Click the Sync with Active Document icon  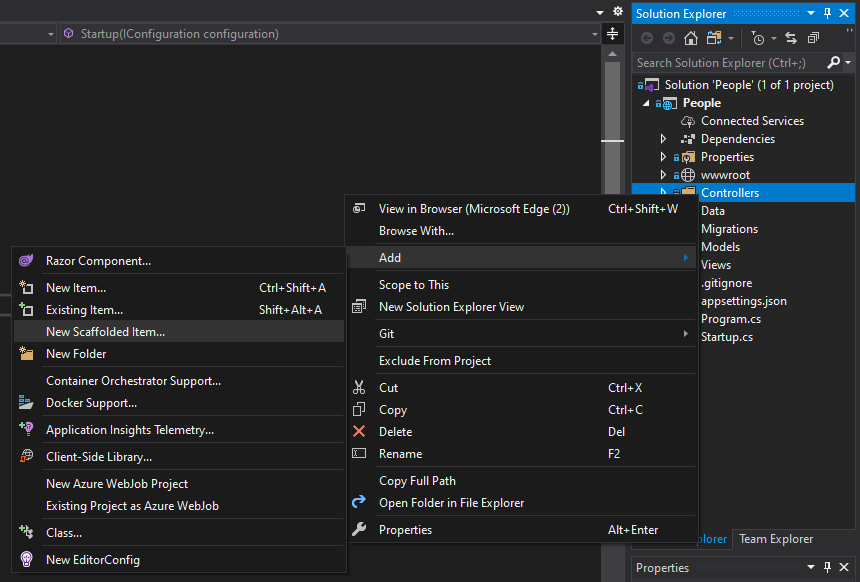[x=790, y=38]
